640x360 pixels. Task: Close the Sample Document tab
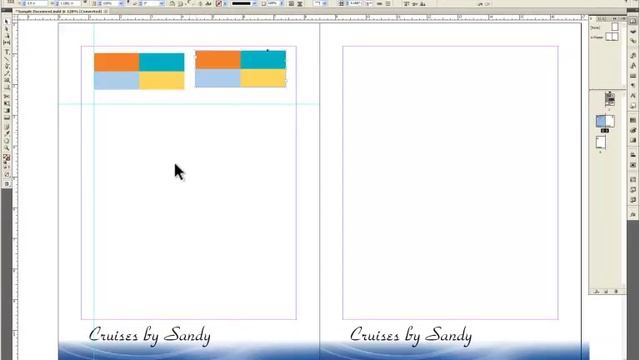pos(106,11)
